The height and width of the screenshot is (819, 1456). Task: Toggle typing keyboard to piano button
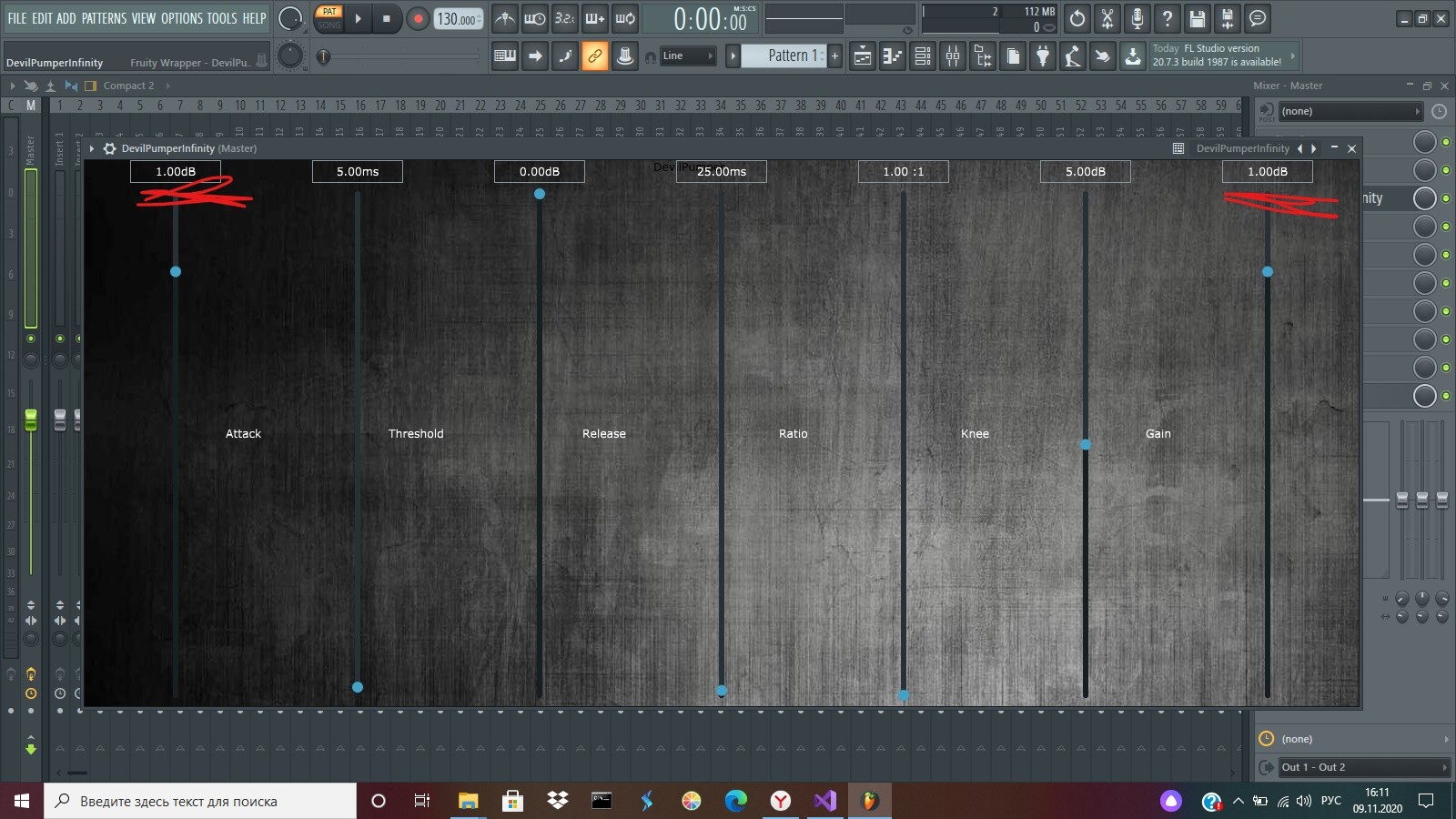pyautogui.click(x=505, y=56)
